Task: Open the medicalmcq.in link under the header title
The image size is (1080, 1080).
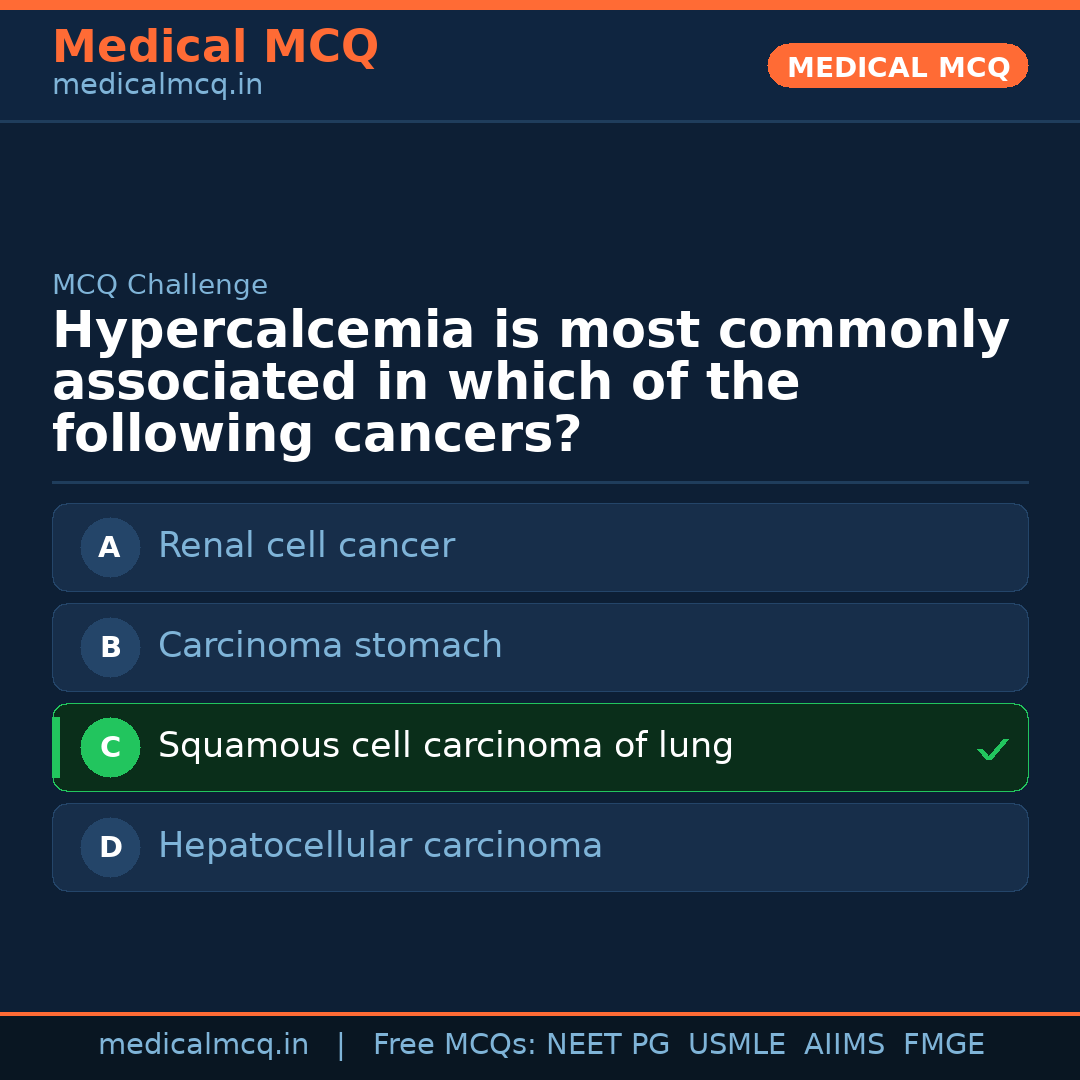Action: pos(157,86)
